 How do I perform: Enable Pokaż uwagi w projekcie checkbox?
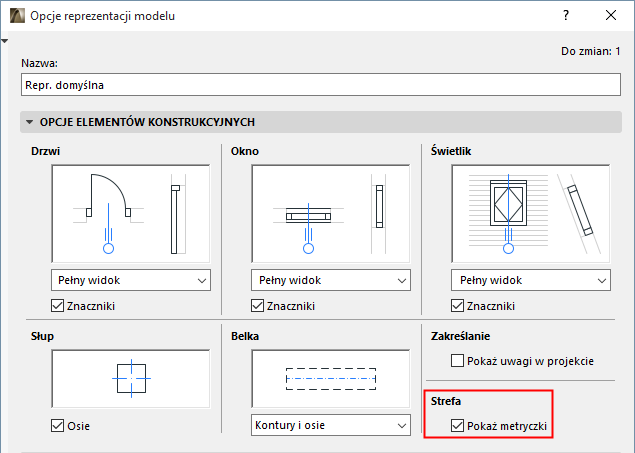pyautogui.click(x=458, y=360)
